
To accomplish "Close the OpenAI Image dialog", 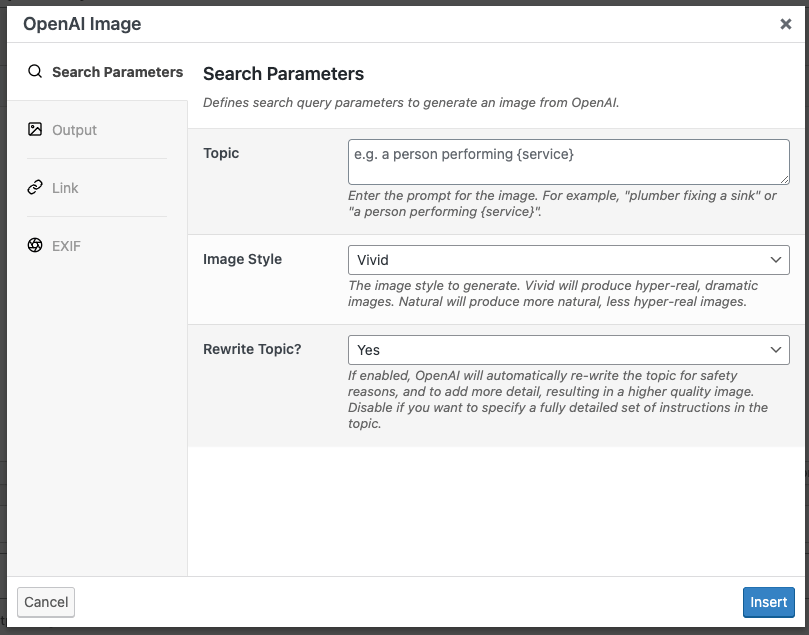I will 785,24.
